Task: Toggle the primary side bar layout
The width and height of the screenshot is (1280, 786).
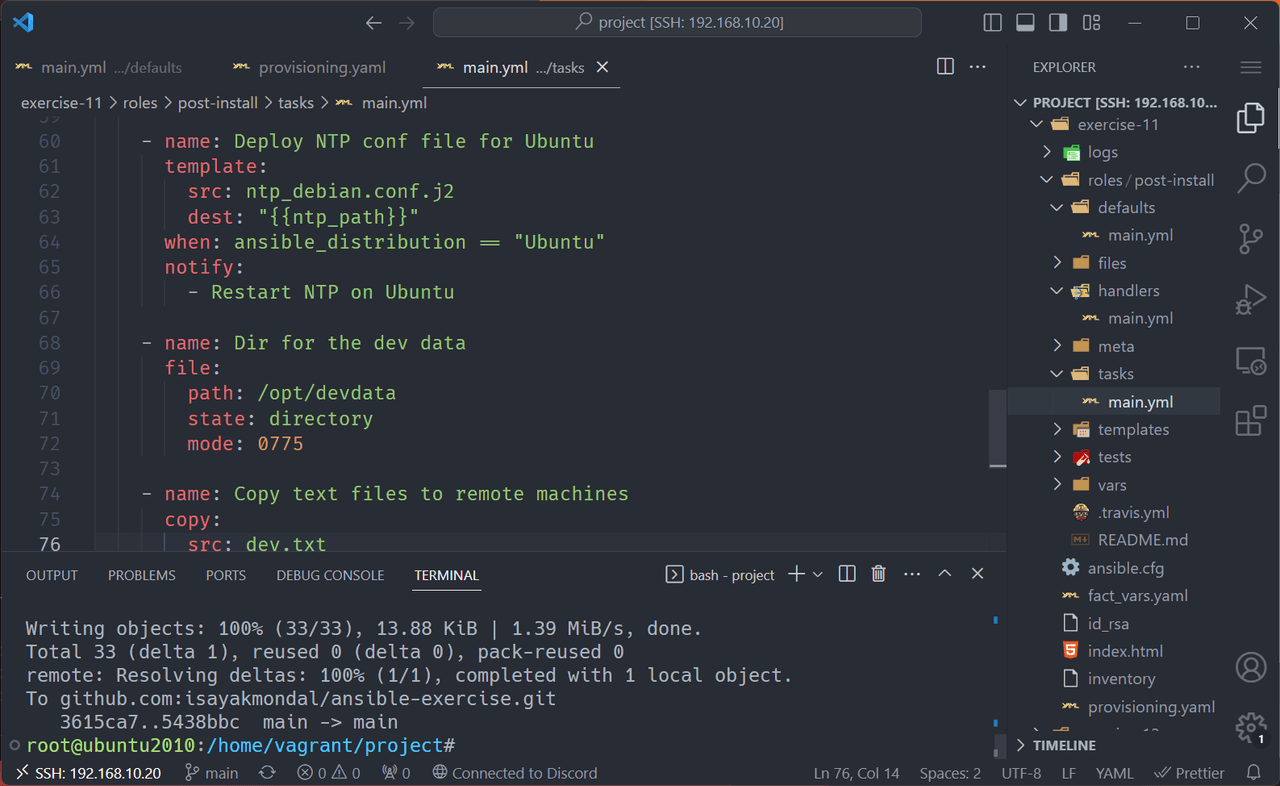Action: [992, 22]
